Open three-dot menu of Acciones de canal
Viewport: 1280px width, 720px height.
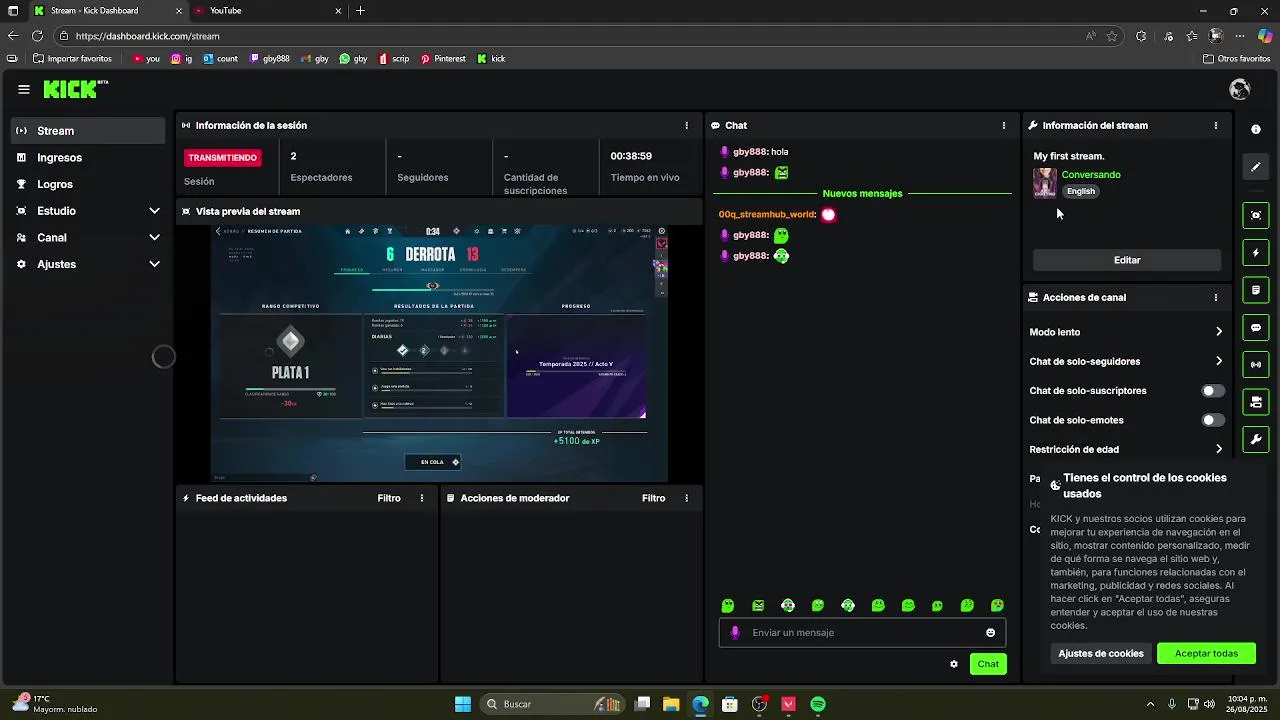point(1216,298)
